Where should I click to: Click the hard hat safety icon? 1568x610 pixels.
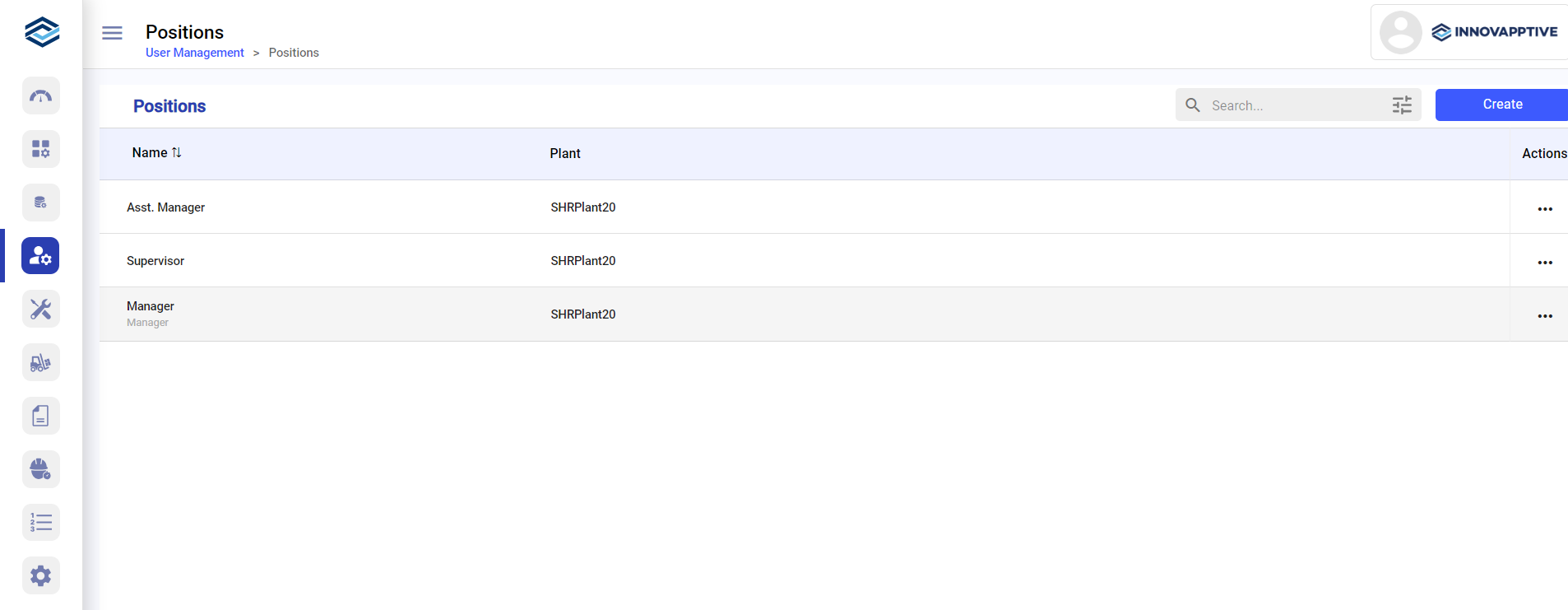click(x=40, y=469)
